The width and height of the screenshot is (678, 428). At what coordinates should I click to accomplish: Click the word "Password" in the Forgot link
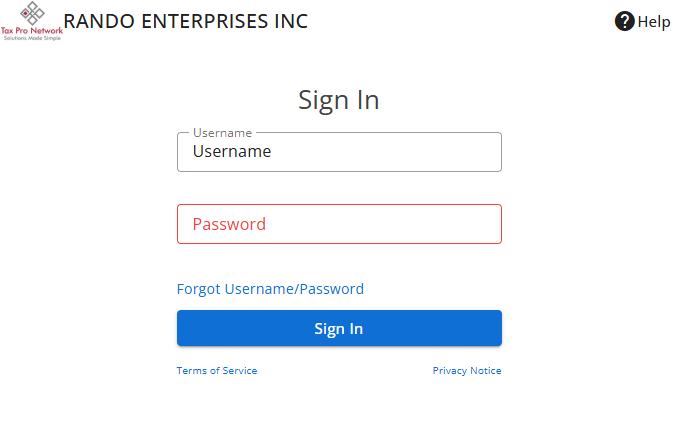(332, 289)
